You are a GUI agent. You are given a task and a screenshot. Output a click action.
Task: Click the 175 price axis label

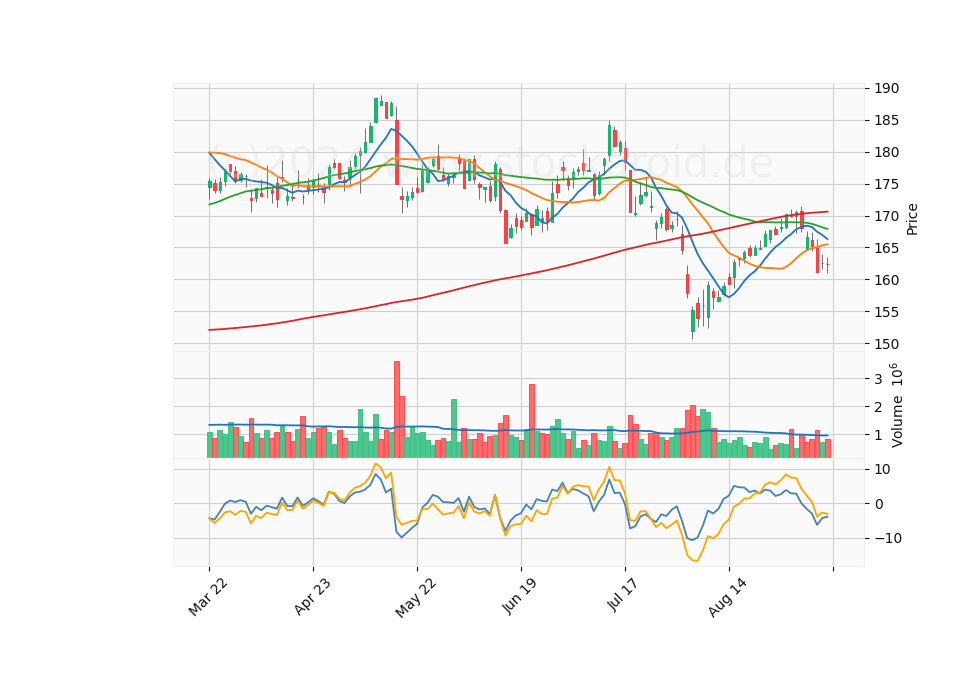point(887,184)
